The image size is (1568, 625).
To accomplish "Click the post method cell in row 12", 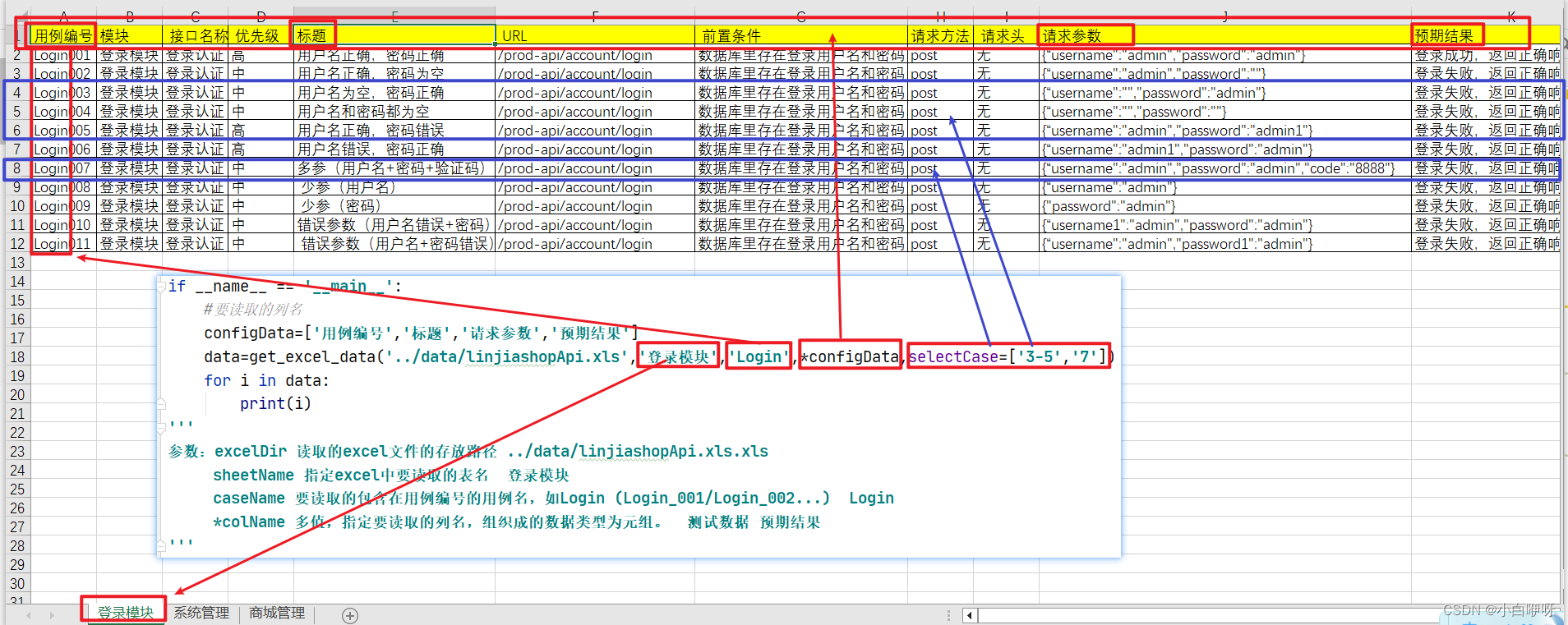I will point(940,244).
